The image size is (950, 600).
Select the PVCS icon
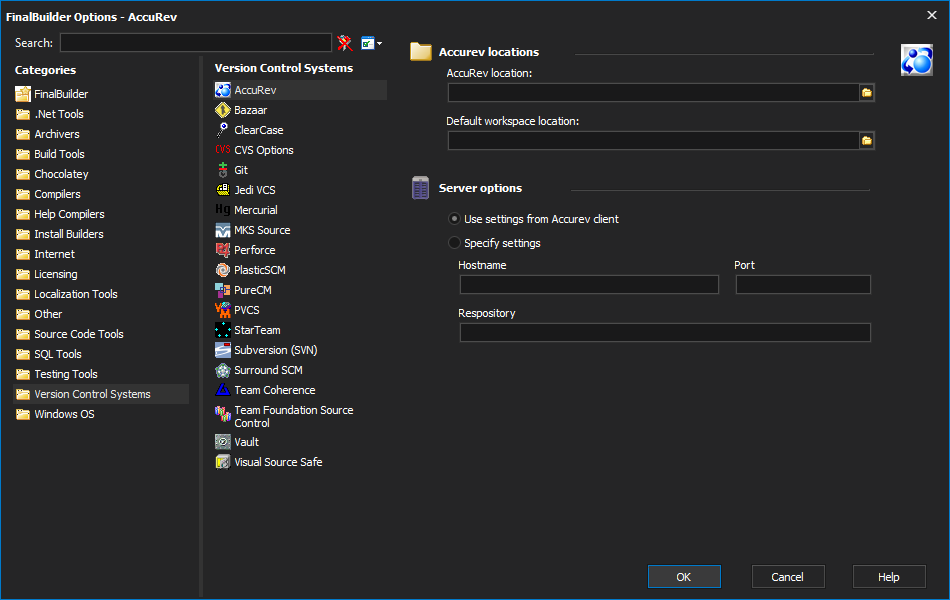[223, 310]
